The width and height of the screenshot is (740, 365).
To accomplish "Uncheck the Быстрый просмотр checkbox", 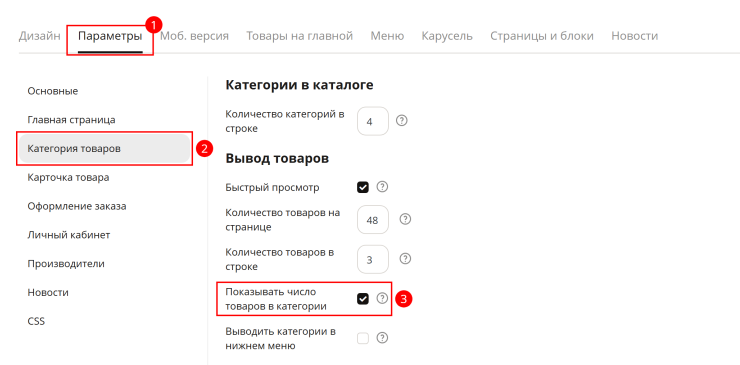I will point(363,187).
